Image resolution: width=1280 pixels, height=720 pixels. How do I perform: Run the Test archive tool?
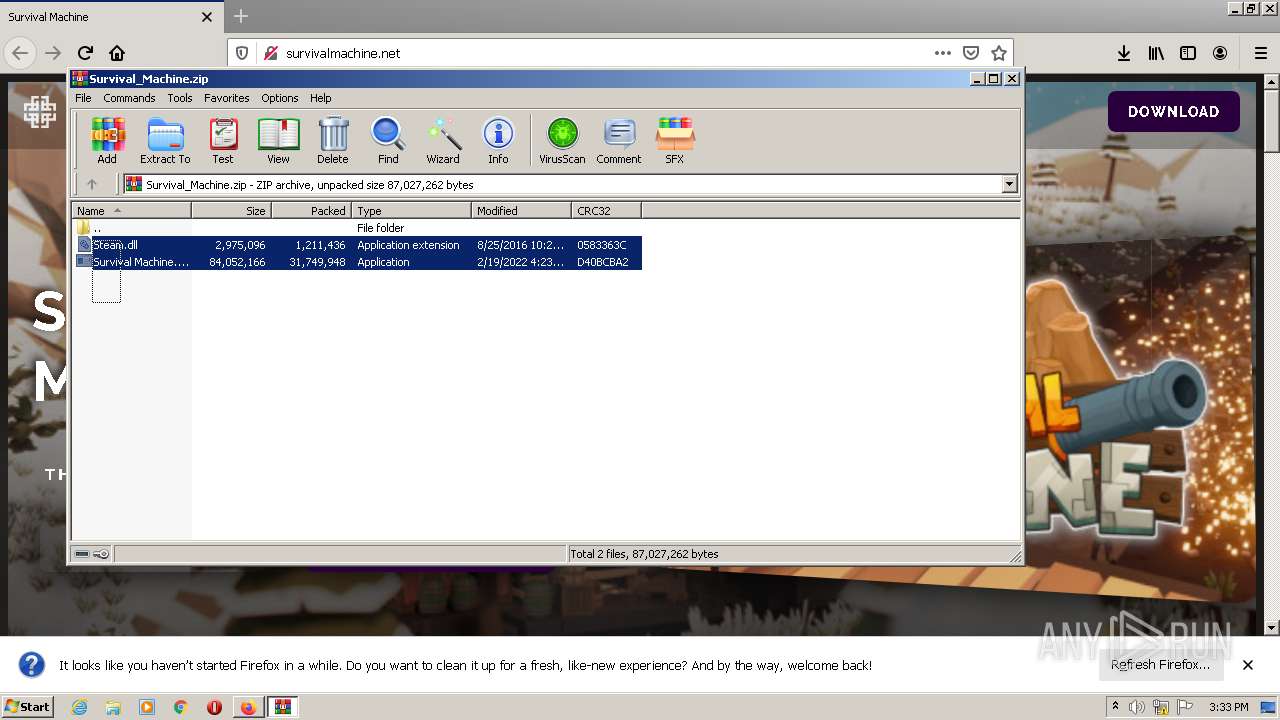222,140
